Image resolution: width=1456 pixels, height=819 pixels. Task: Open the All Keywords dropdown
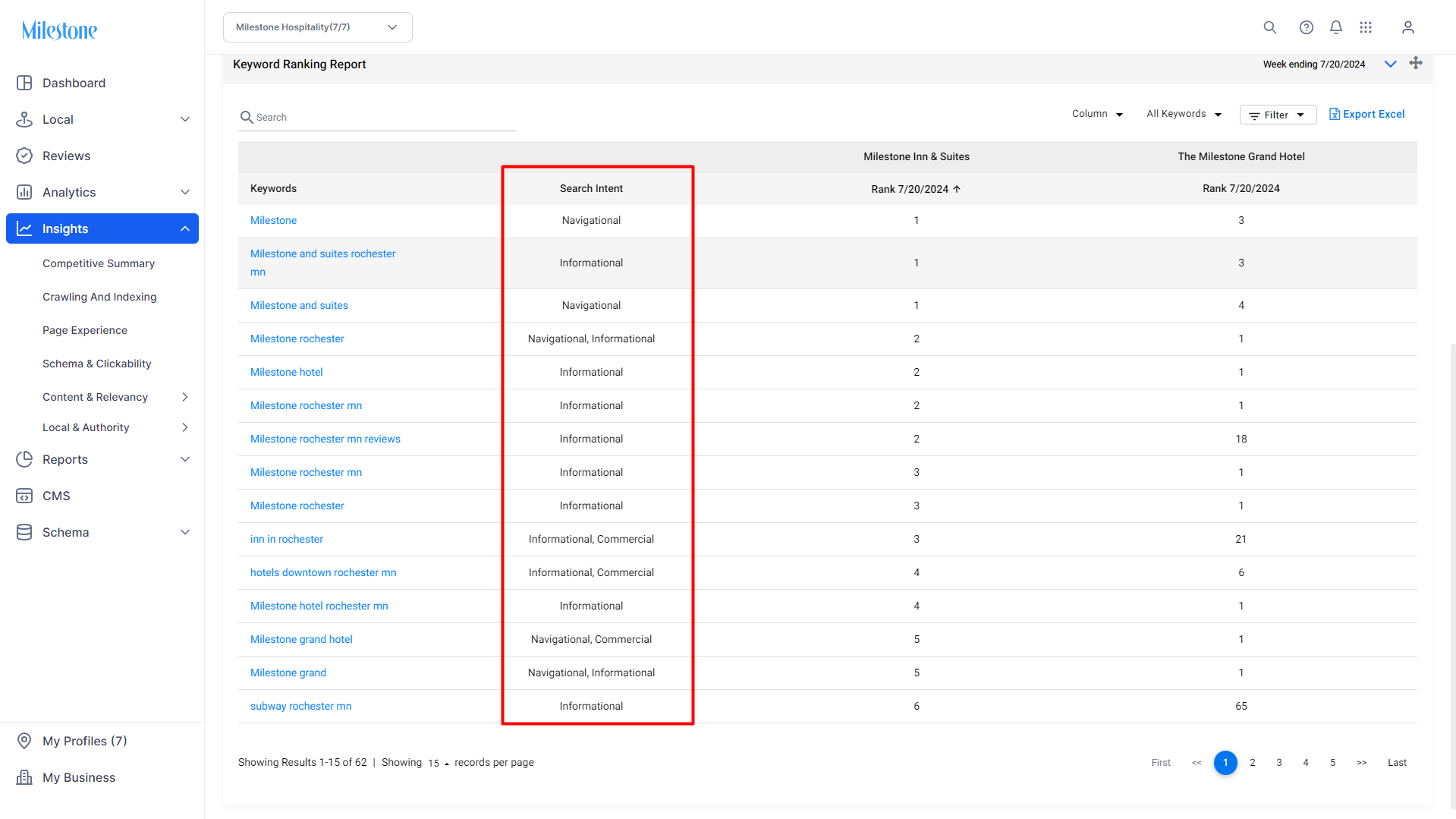1184,114
